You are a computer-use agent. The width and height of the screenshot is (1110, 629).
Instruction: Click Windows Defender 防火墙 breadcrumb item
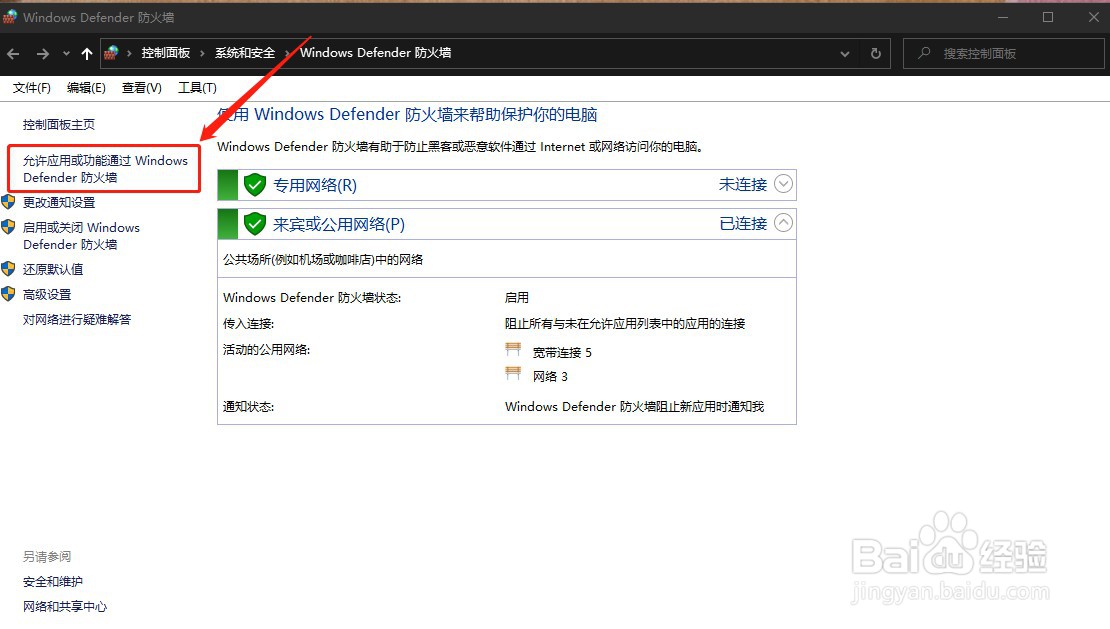(x=376, y=53)
